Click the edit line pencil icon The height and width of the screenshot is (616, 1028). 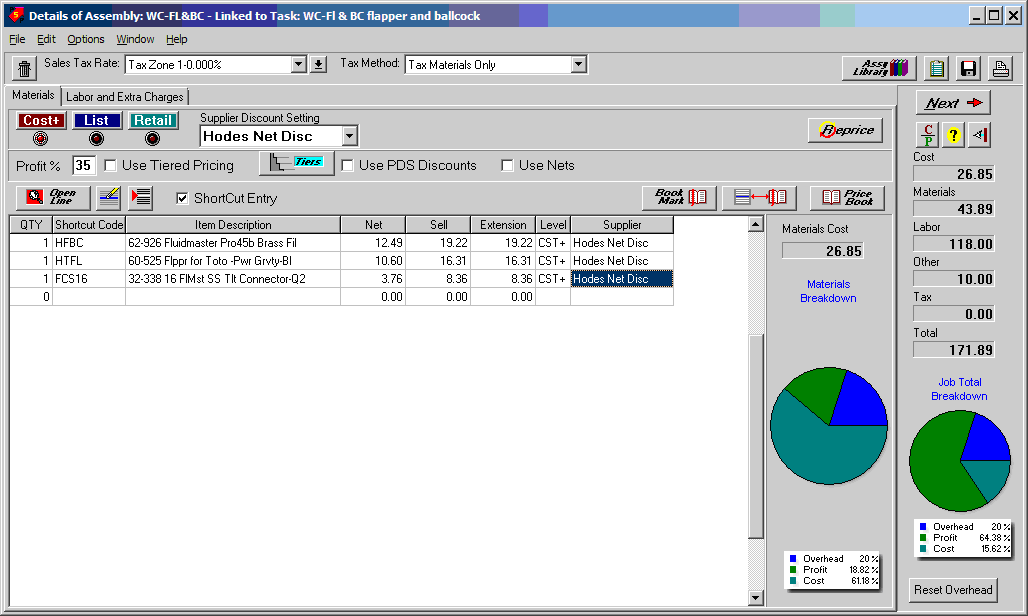(x=108, y=197)
